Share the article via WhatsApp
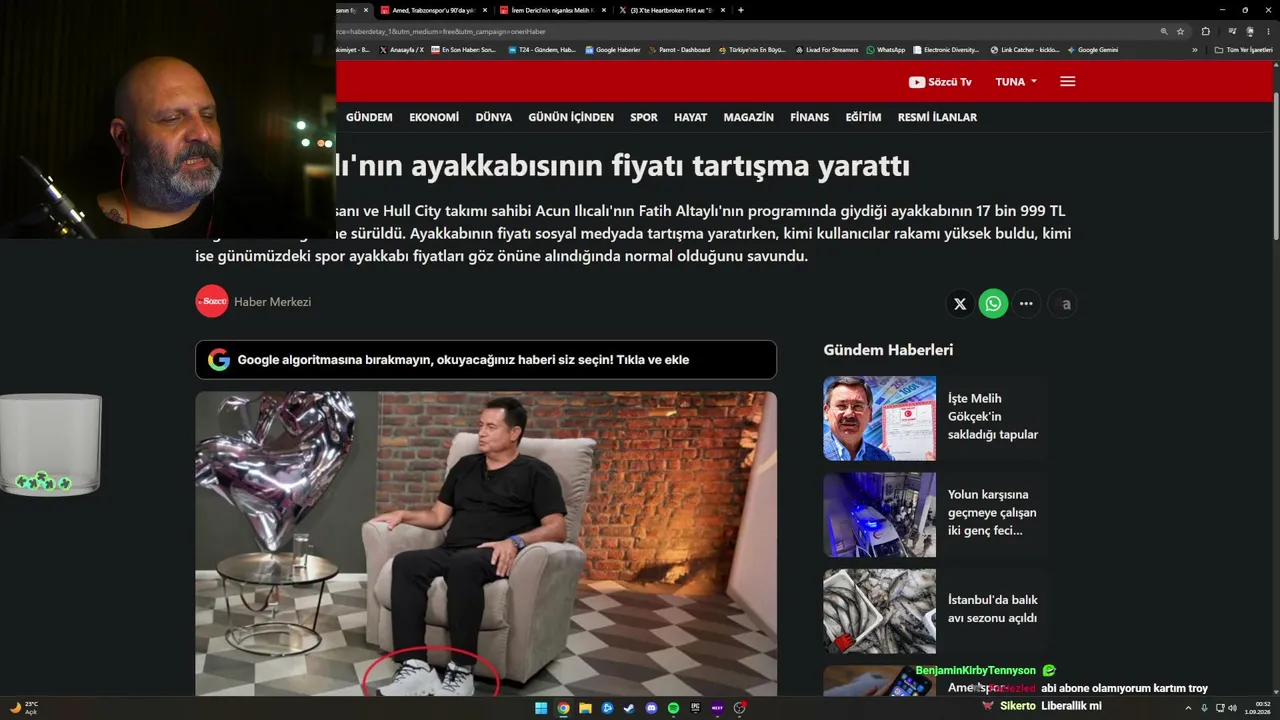1280x720 pixels. coord(993,304)
